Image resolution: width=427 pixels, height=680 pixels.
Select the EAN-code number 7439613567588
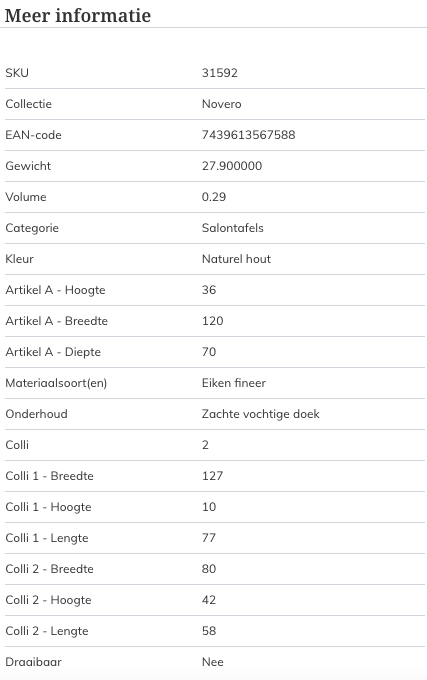248,135
